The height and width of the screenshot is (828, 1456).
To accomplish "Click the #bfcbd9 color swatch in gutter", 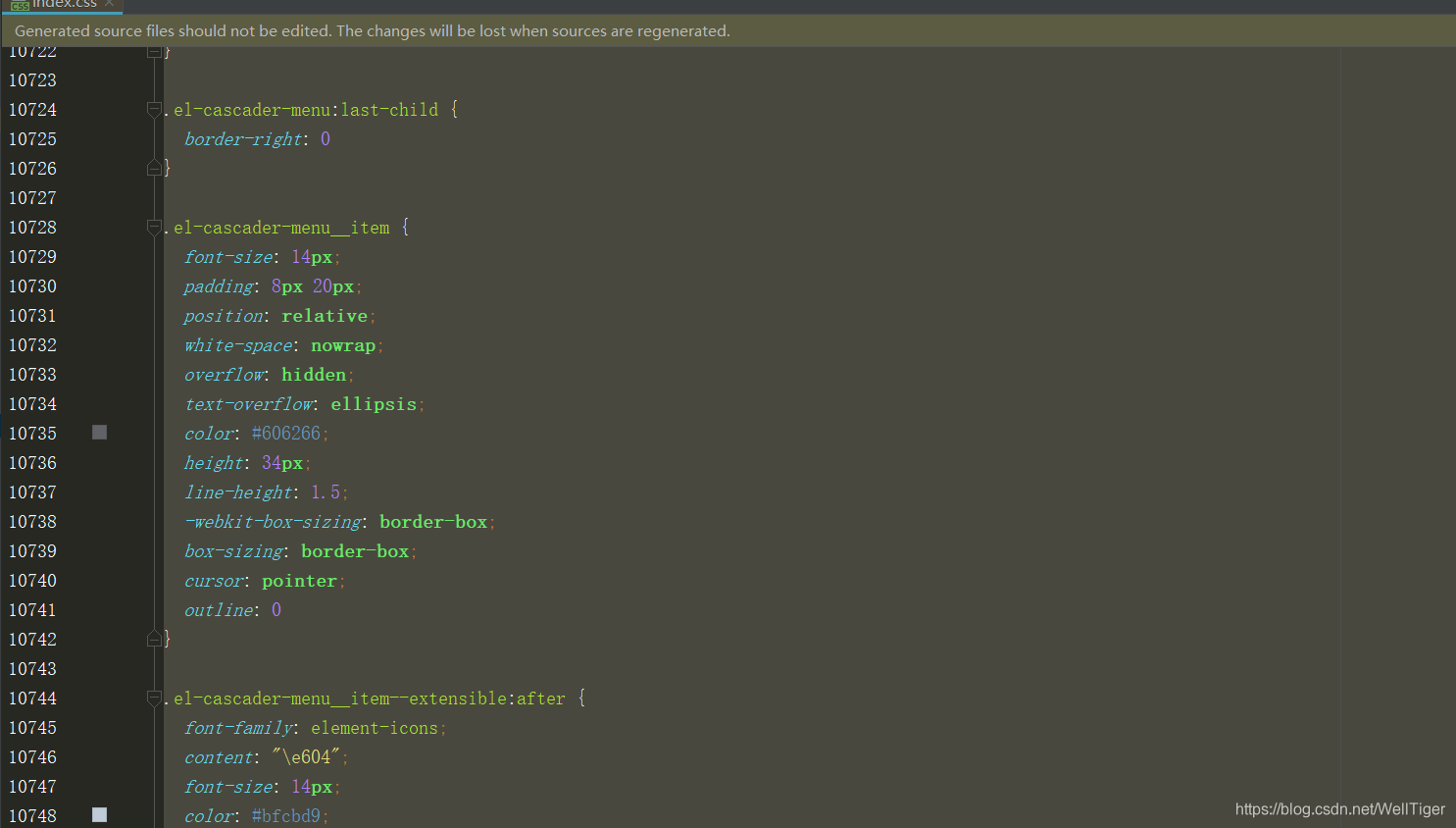I will pyautogui.click(x=99, y=815).
